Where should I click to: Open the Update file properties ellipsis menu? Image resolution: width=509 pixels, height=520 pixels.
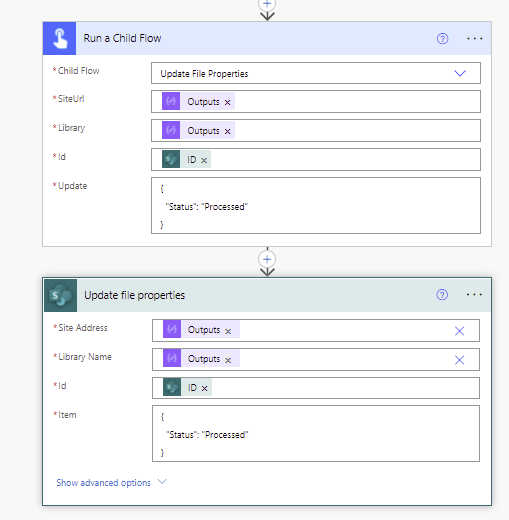click(474, 295)
